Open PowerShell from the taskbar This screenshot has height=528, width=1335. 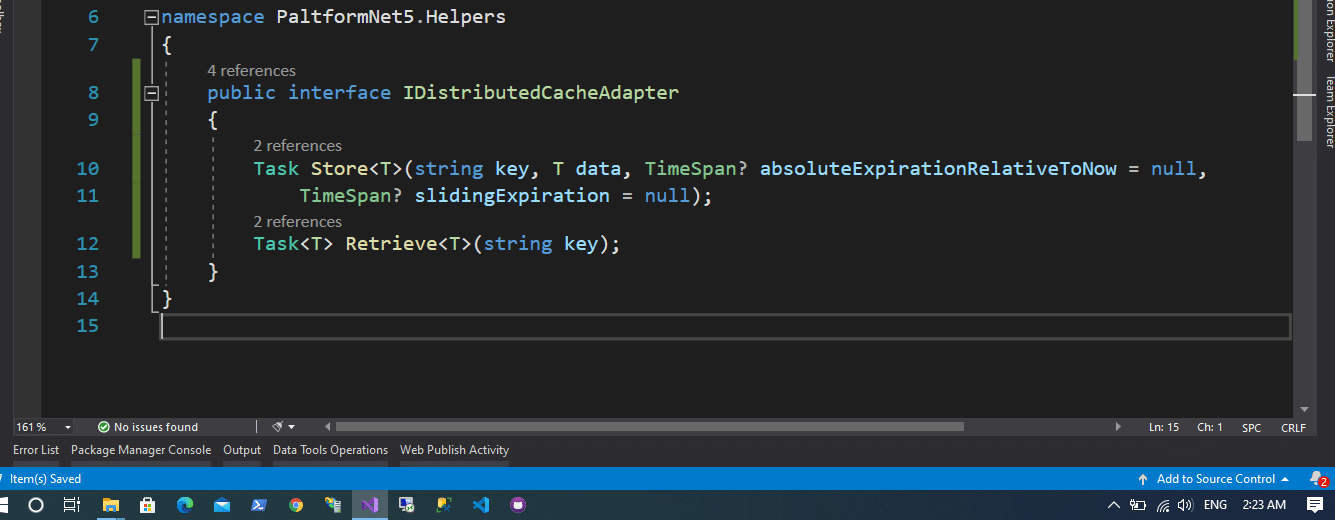pyautogui.click(x=258, y=505)
